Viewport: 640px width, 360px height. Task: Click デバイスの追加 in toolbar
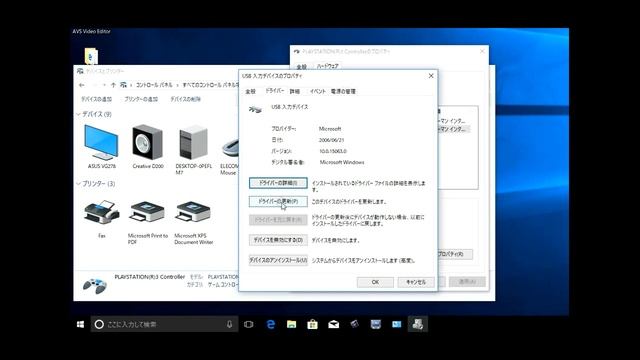click(96, 99)
